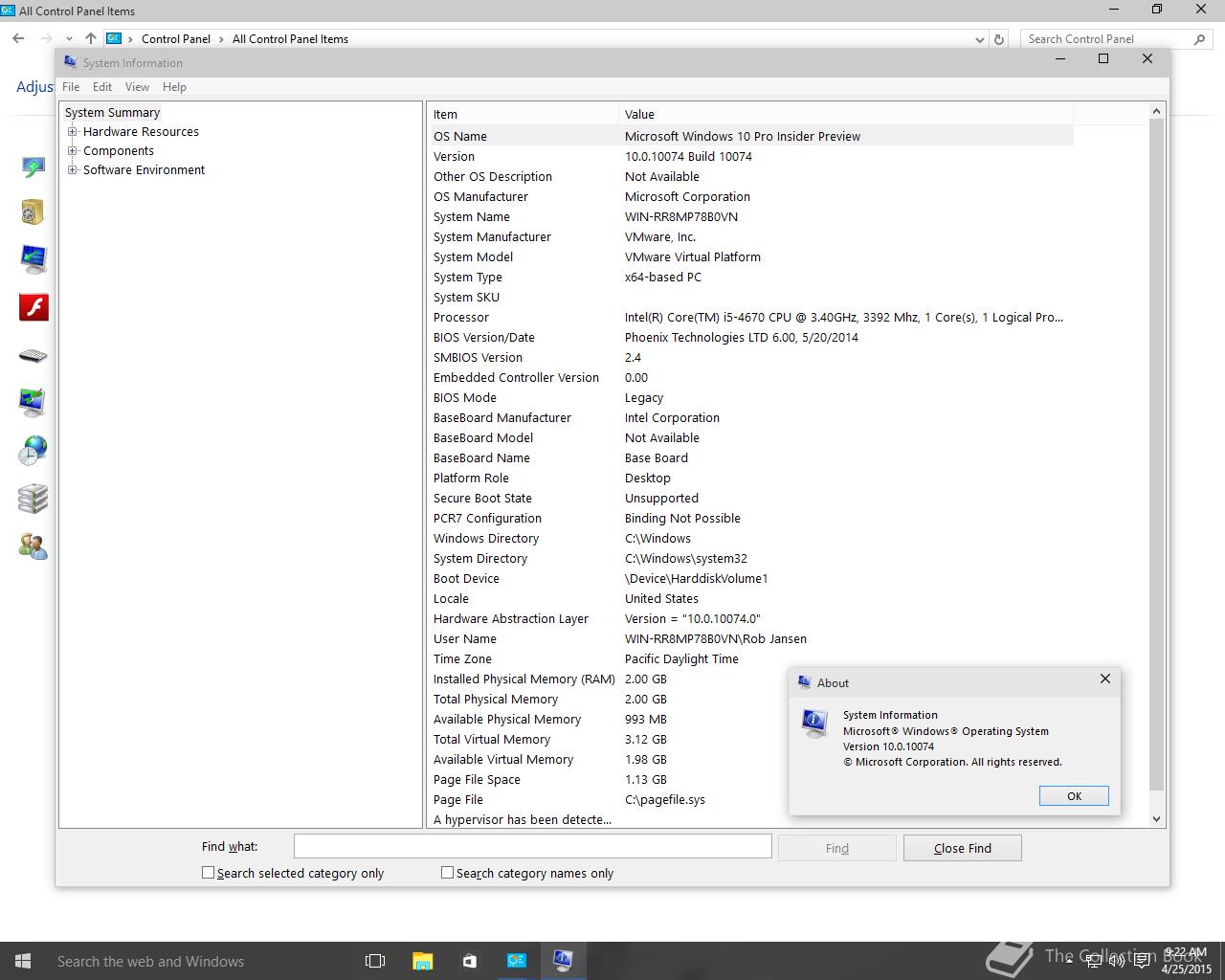Open the red Flash Player icon
Screen dimensions: 1225x980
pyautogui.click(x=33, y=307)
